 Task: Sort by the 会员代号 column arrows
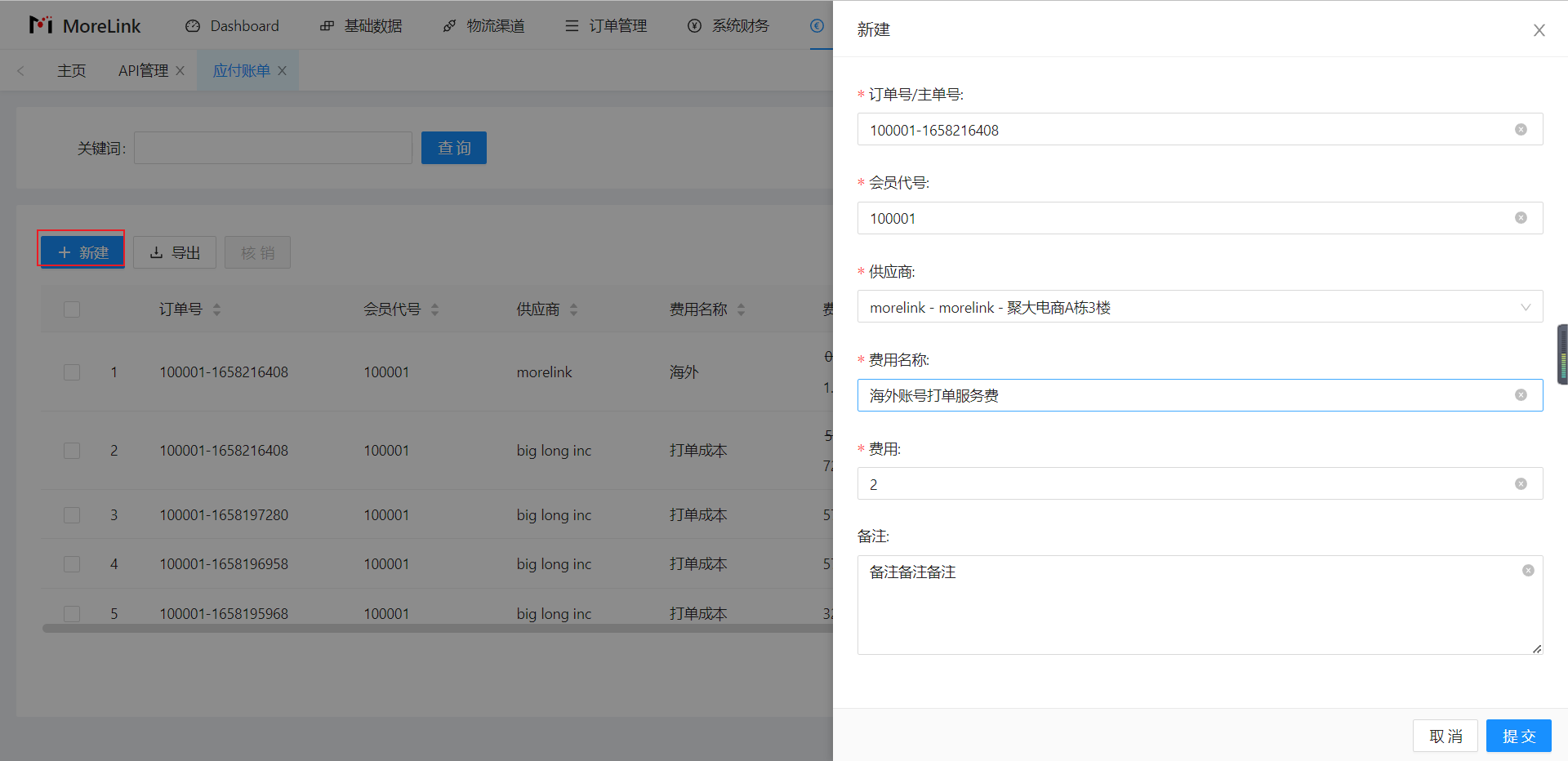[x=434, y=309]
